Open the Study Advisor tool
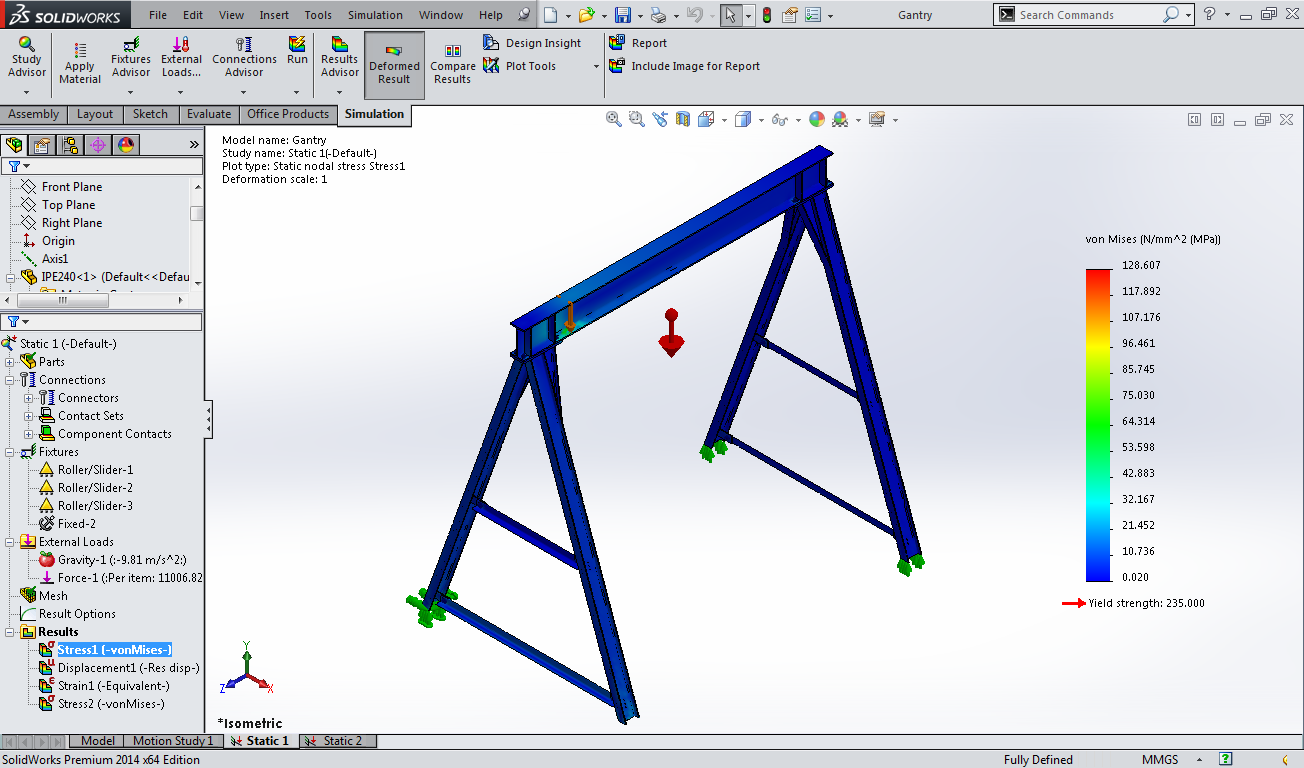Viewport: 1304px width, 768px height. coord(27,57)
